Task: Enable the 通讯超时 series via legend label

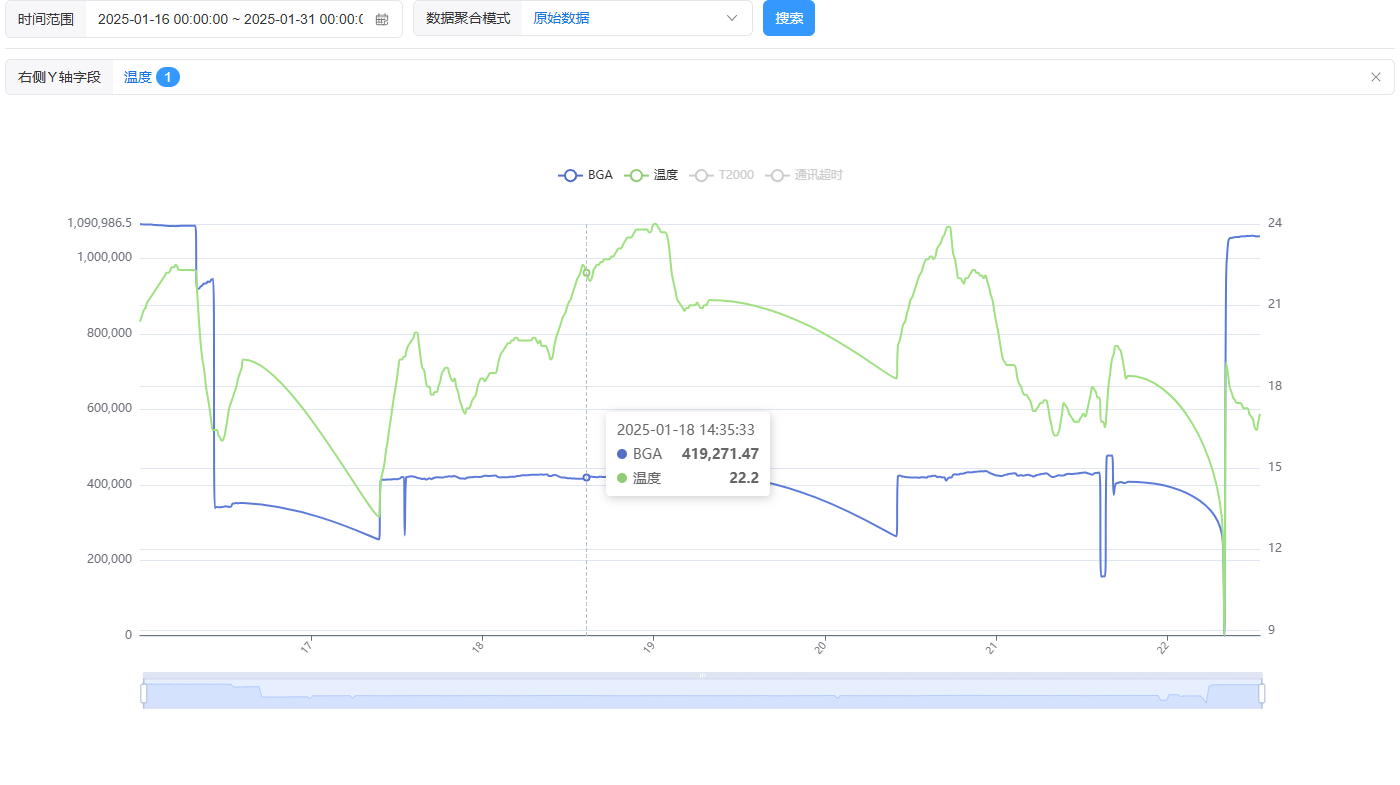Action: 819,175
